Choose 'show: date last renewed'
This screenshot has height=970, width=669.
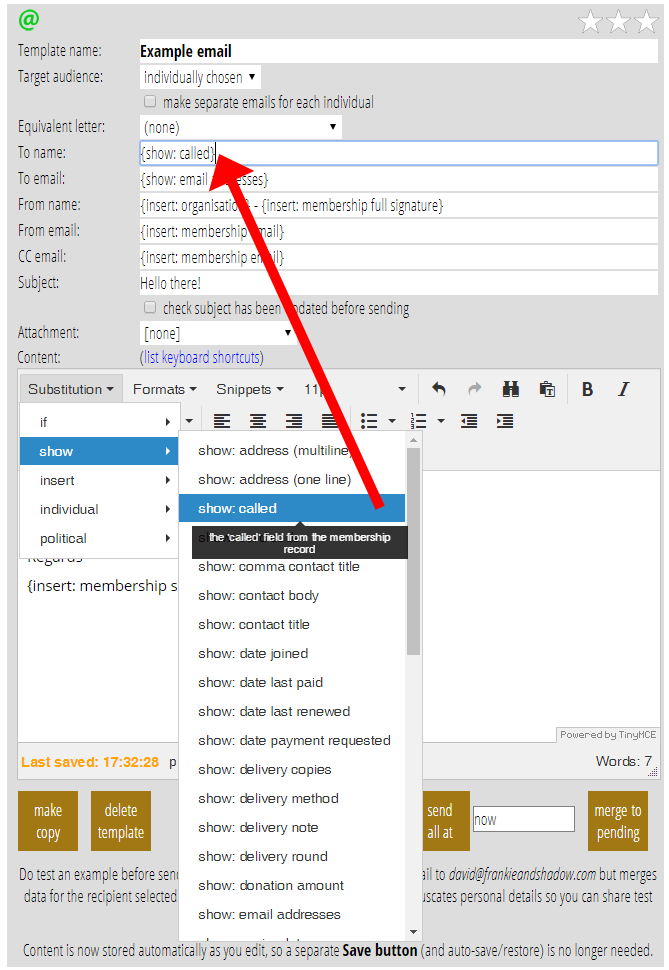point(292,711)
